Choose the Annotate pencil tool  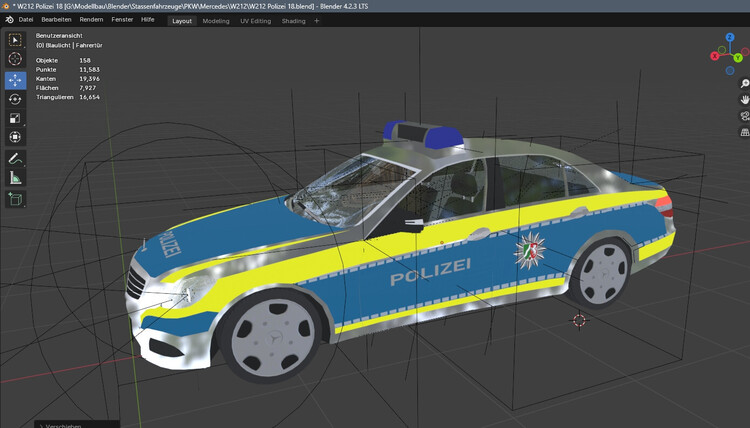point(15,159)
